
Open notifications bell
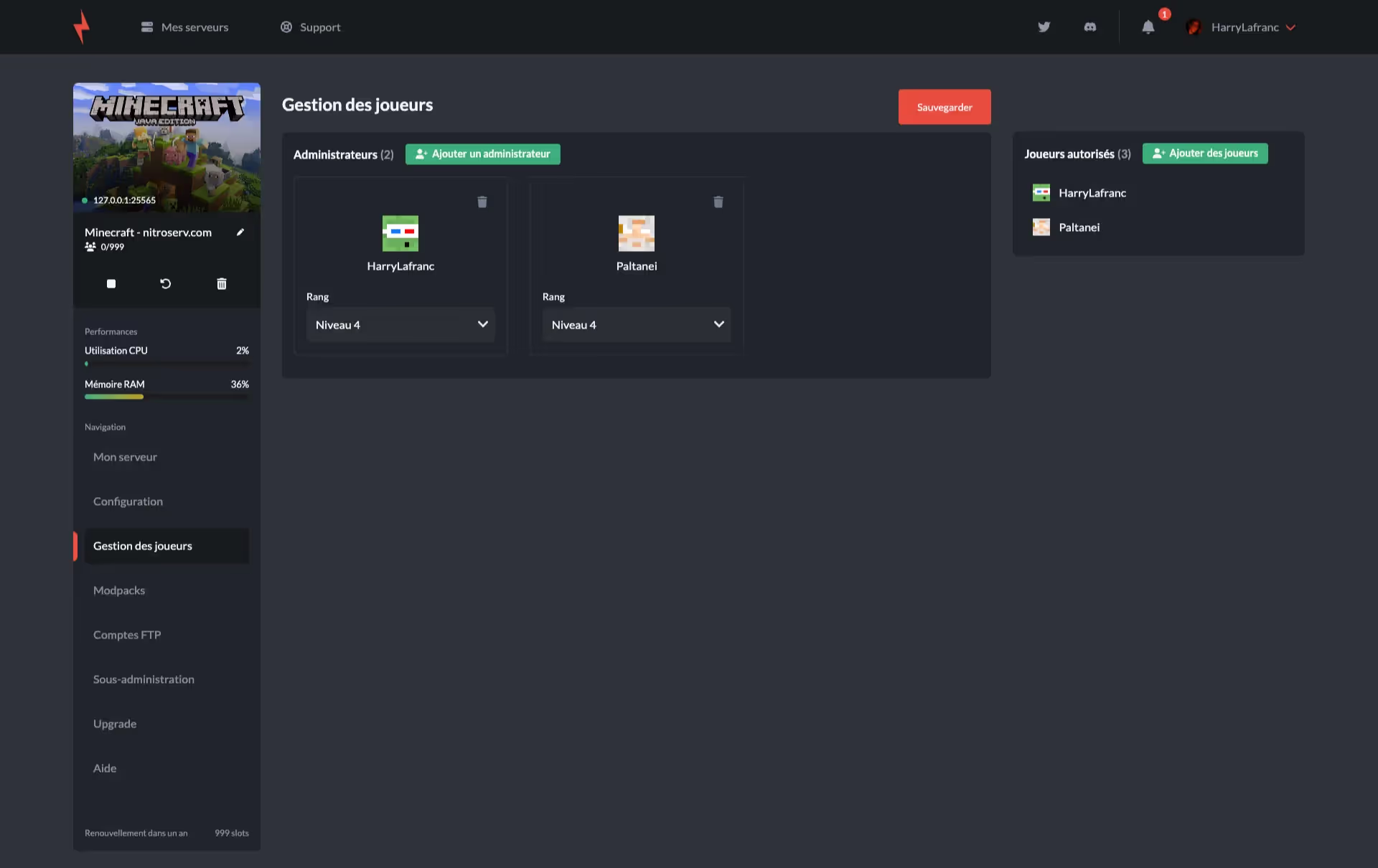(1148, 27)
